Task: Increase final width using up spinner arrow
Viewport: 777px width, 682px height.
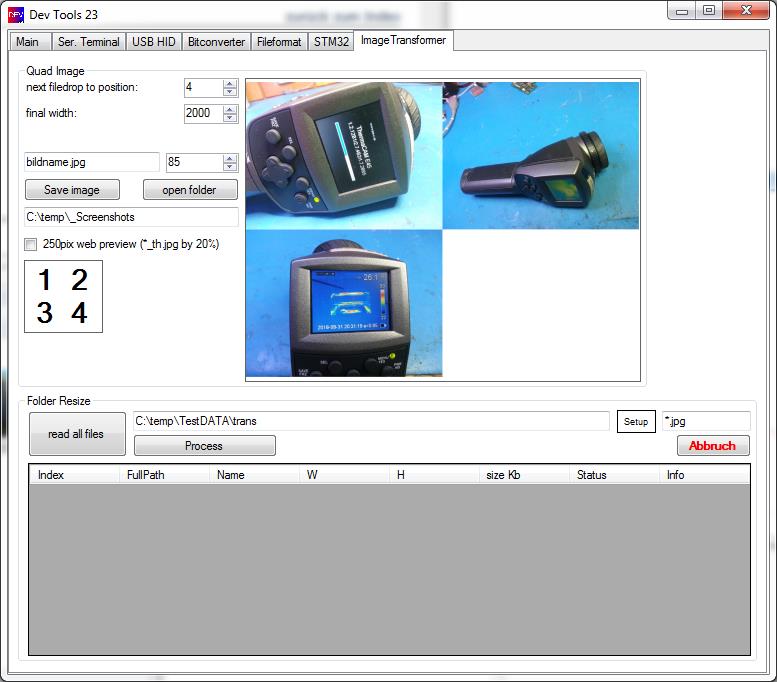Action: [x=230, y=109]
